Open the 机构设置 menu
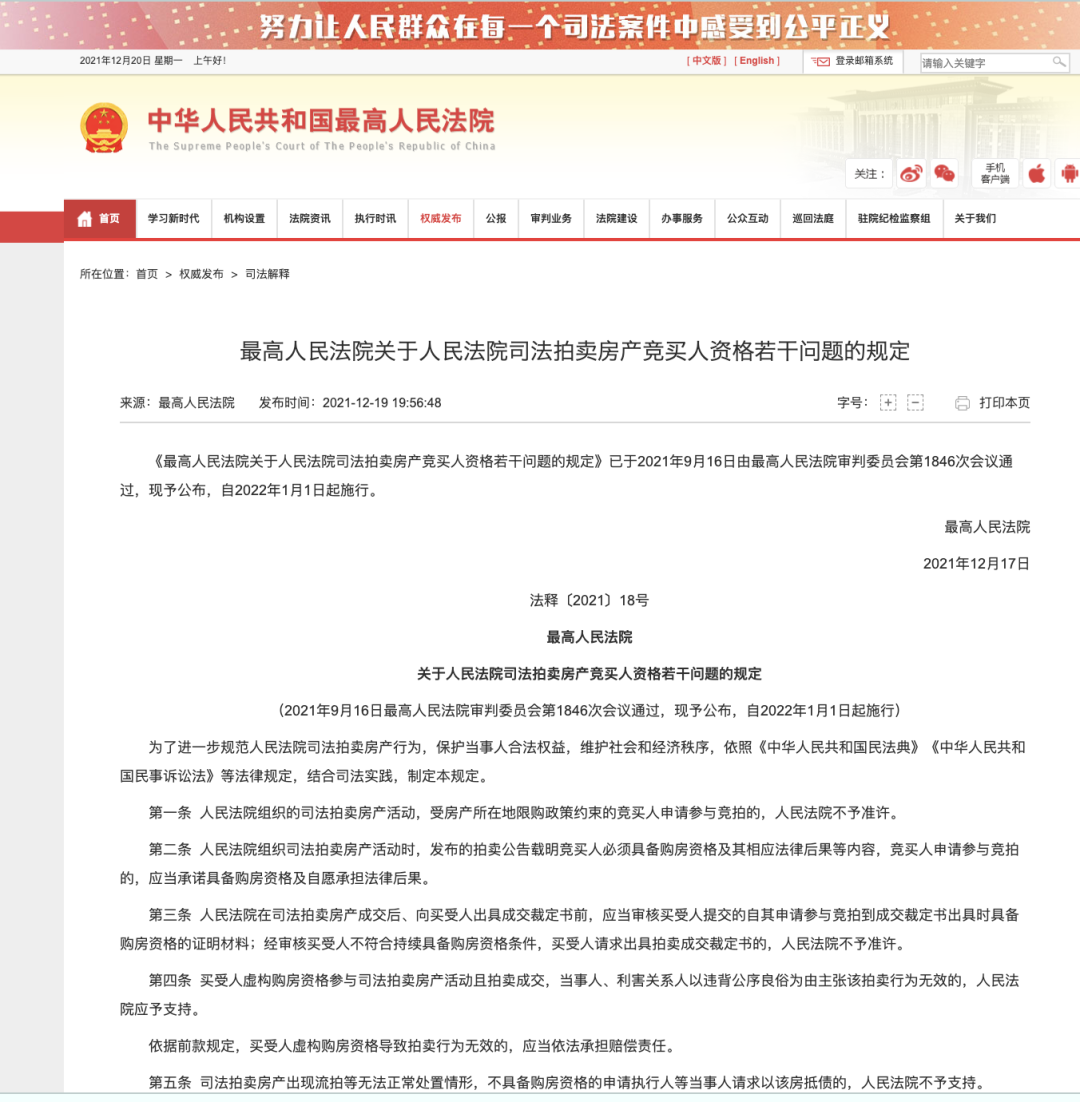This screenshot has height=1102, width=1080. pyautogui.click(x=245, y=219)
